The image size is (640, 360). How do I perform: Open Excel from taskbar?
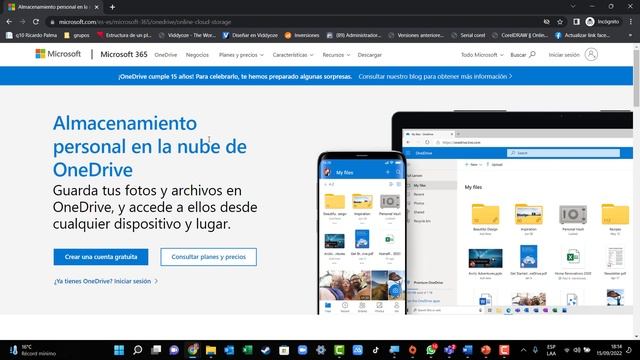[247, 350]
